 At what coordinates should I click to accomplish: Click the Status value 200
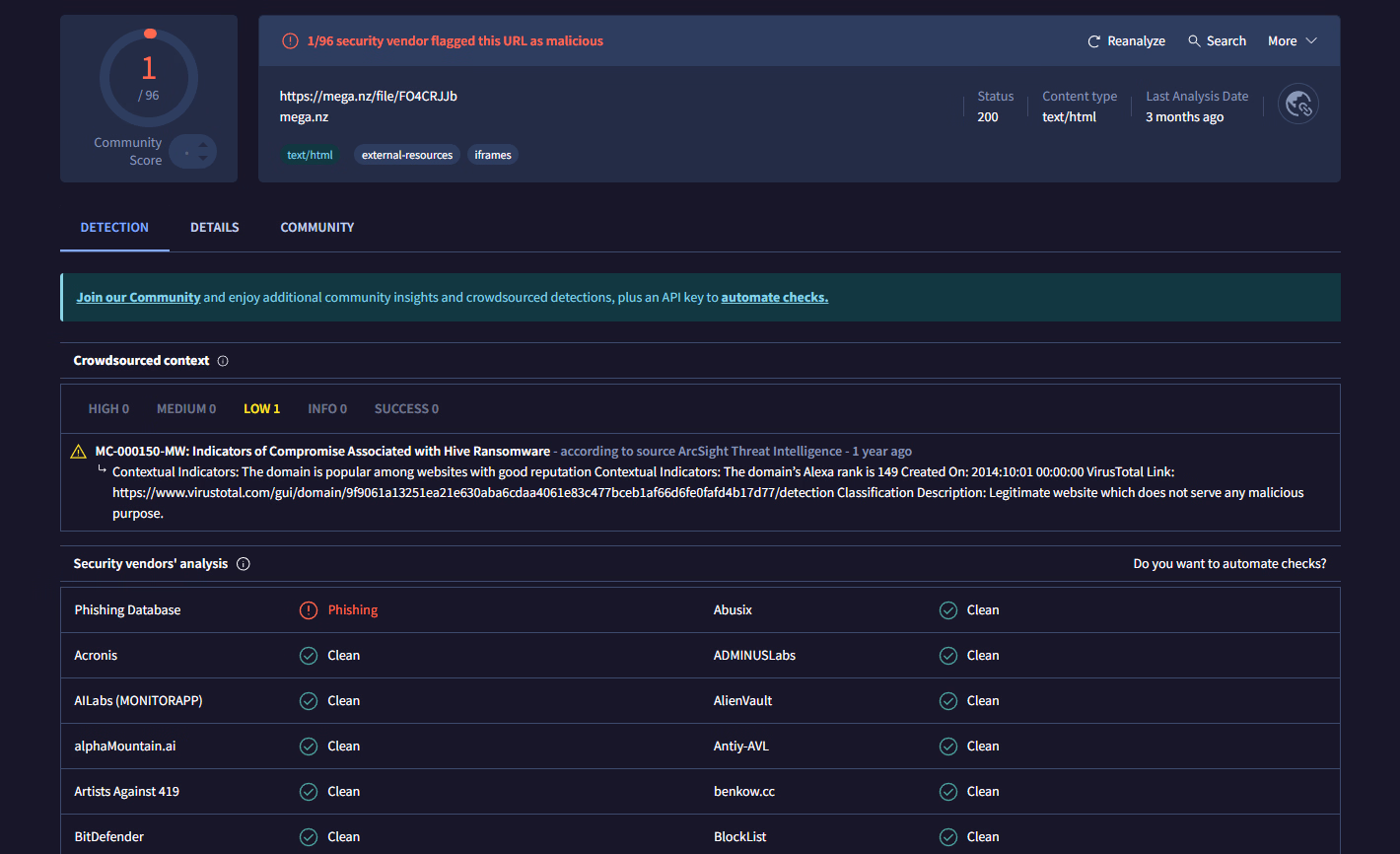[x=988, y=117]
